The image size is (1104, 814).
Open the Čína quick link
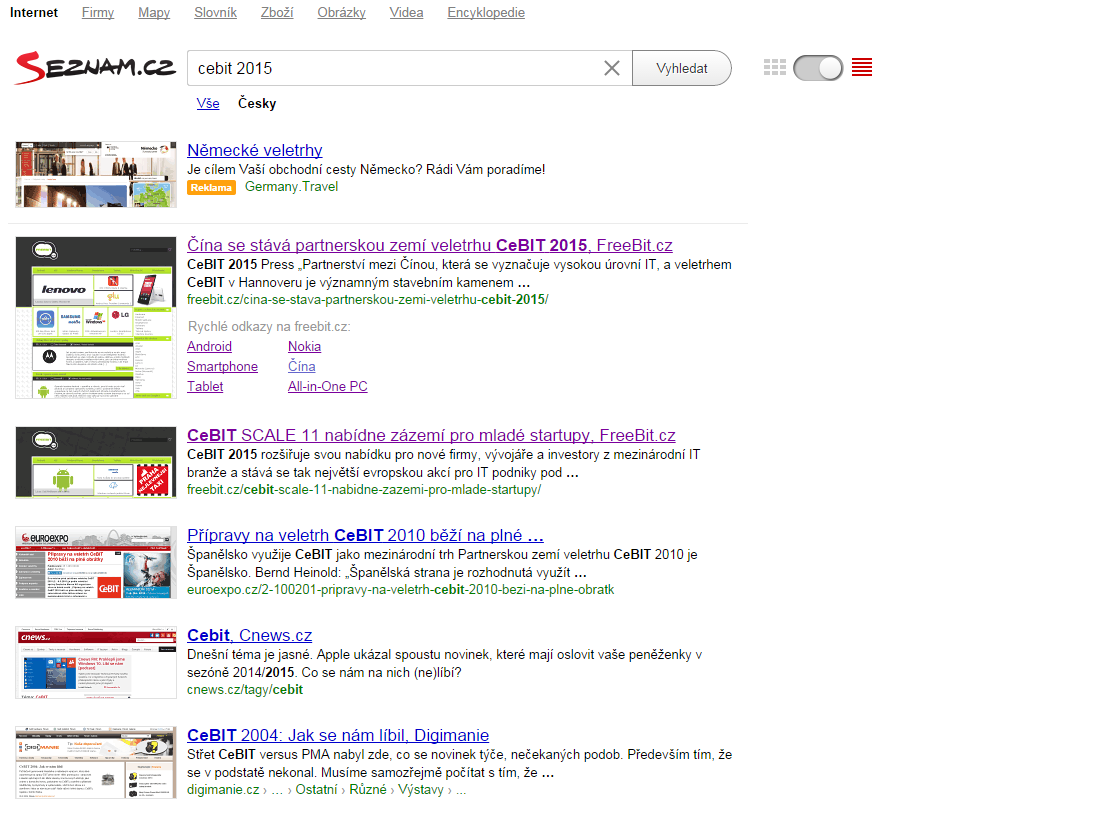[x=301, y=366]
